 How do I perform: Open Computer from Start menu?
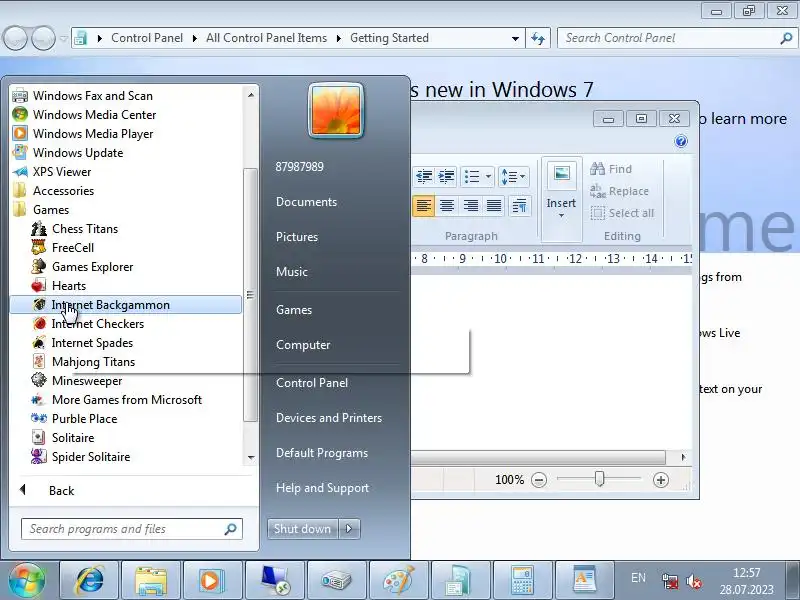[x=303, y=344]
